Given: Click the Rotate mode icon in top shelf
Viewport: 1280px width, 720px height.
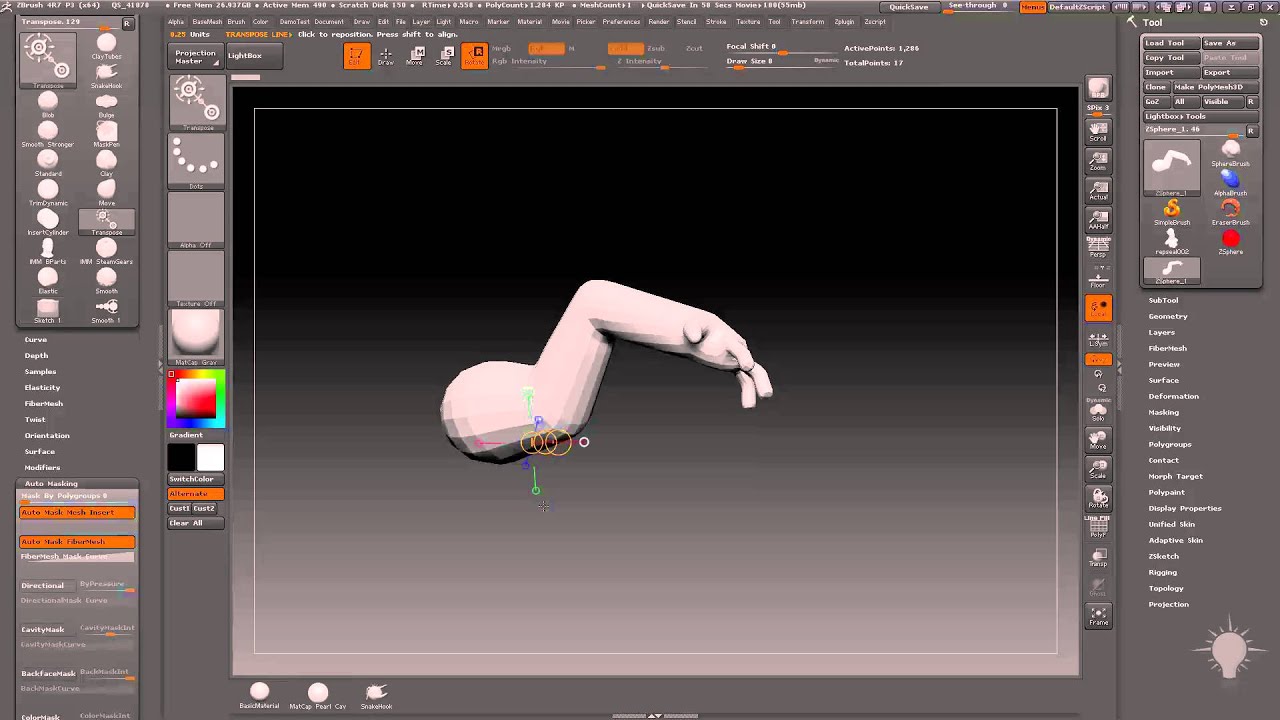Looking at the screenshot, I should pos(474,56).
